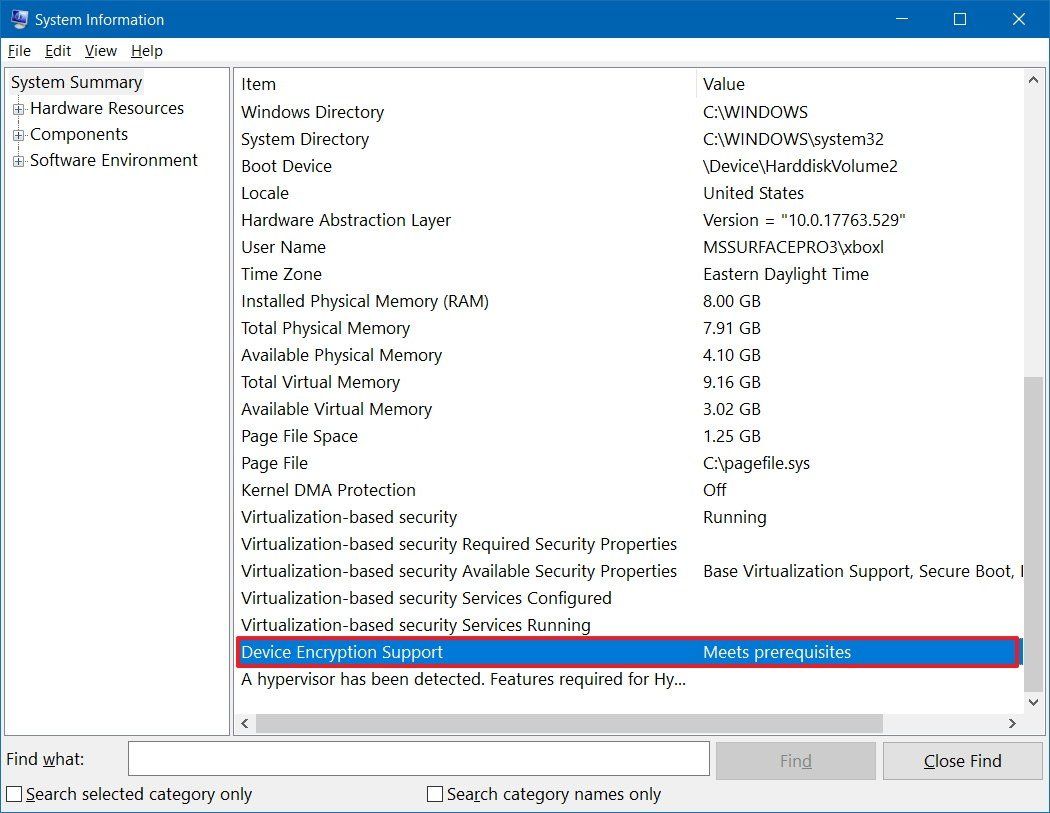Expand the Hardware Resources tree node
1050x813 pixels.
point(20,108)
